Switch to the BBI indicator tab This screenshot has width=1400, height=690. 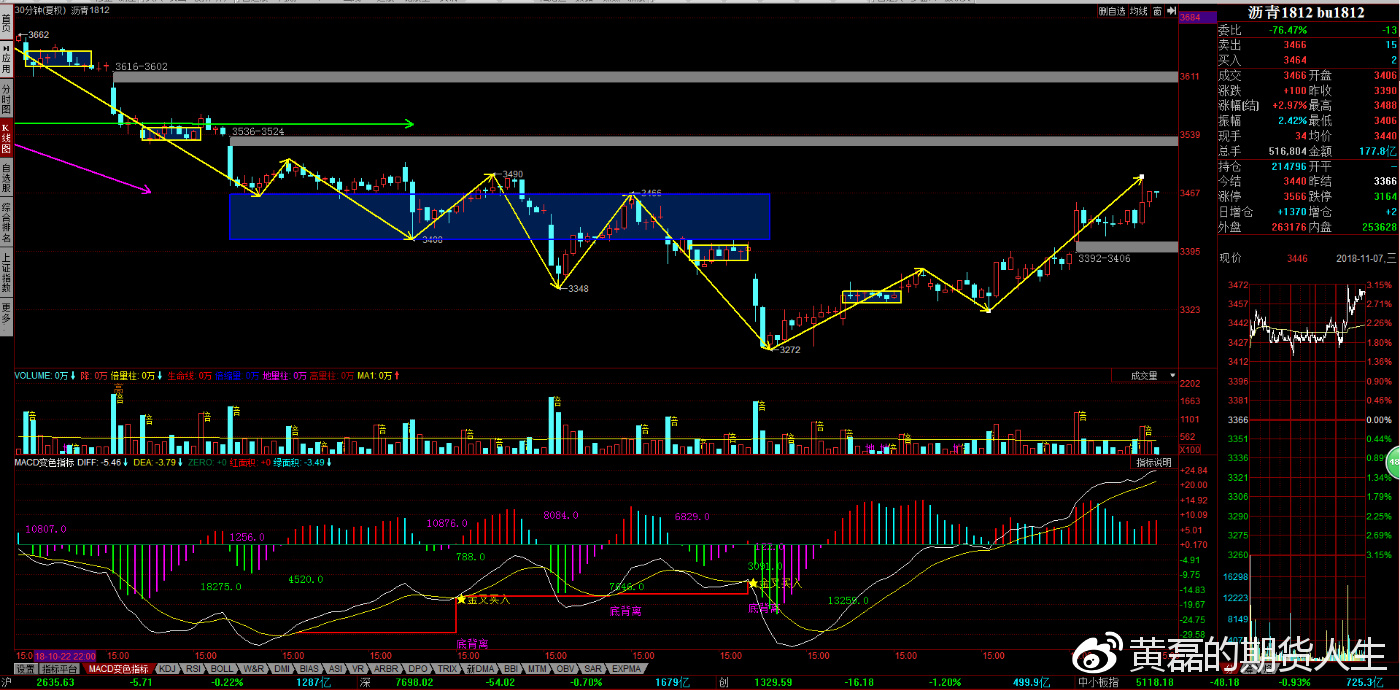pos(511,668)
